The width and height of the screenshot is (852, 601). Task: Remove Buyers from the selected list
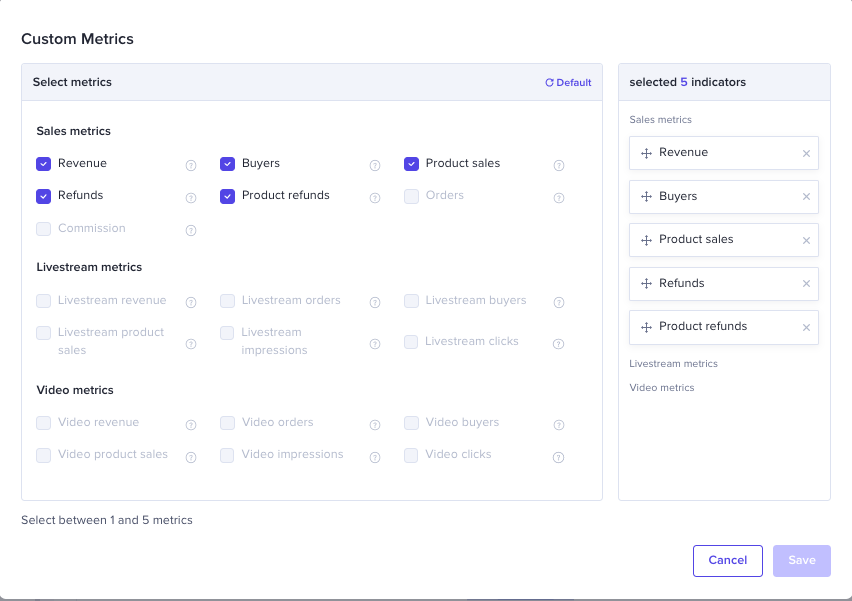pyautogui.click(x=806, y=197)
